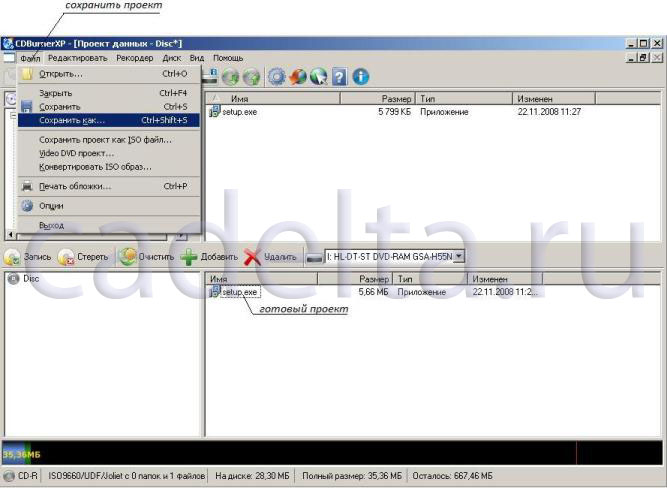The width and height of the screenshot is (667, 488).
Task: Select Сохранить как... in the File menu
Action: click(72, 120)
